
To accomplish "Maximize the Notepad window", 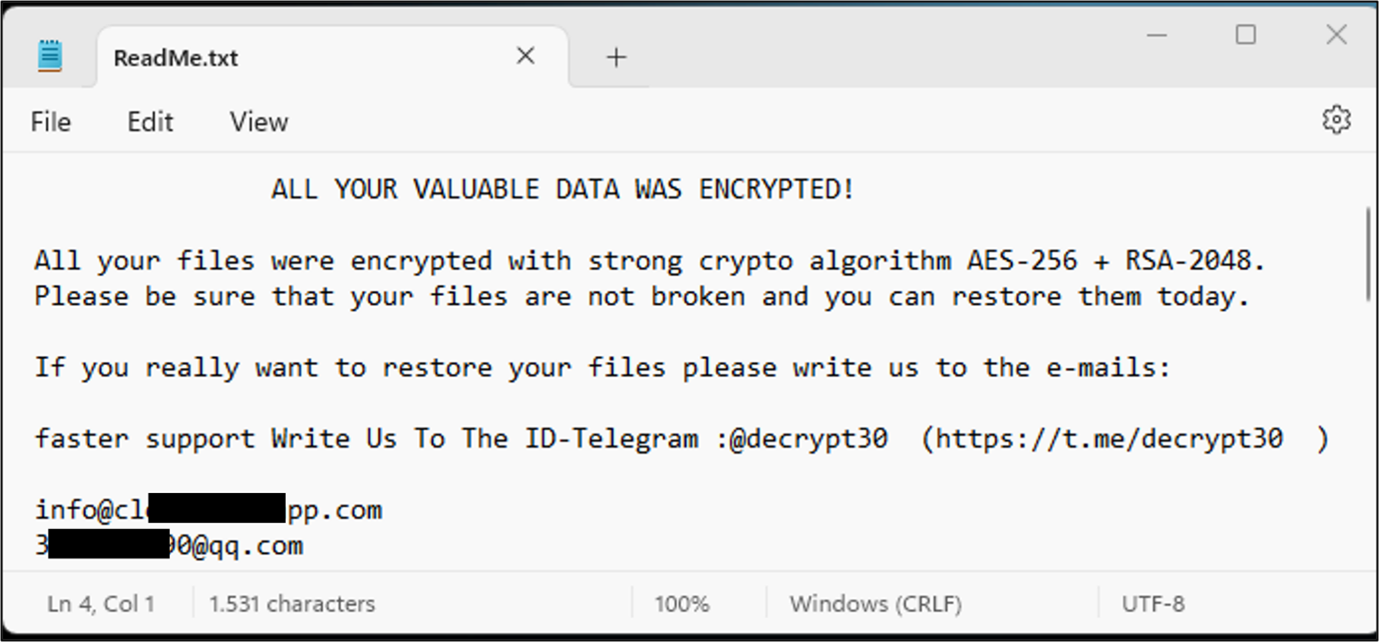I will click(1245, 35).
